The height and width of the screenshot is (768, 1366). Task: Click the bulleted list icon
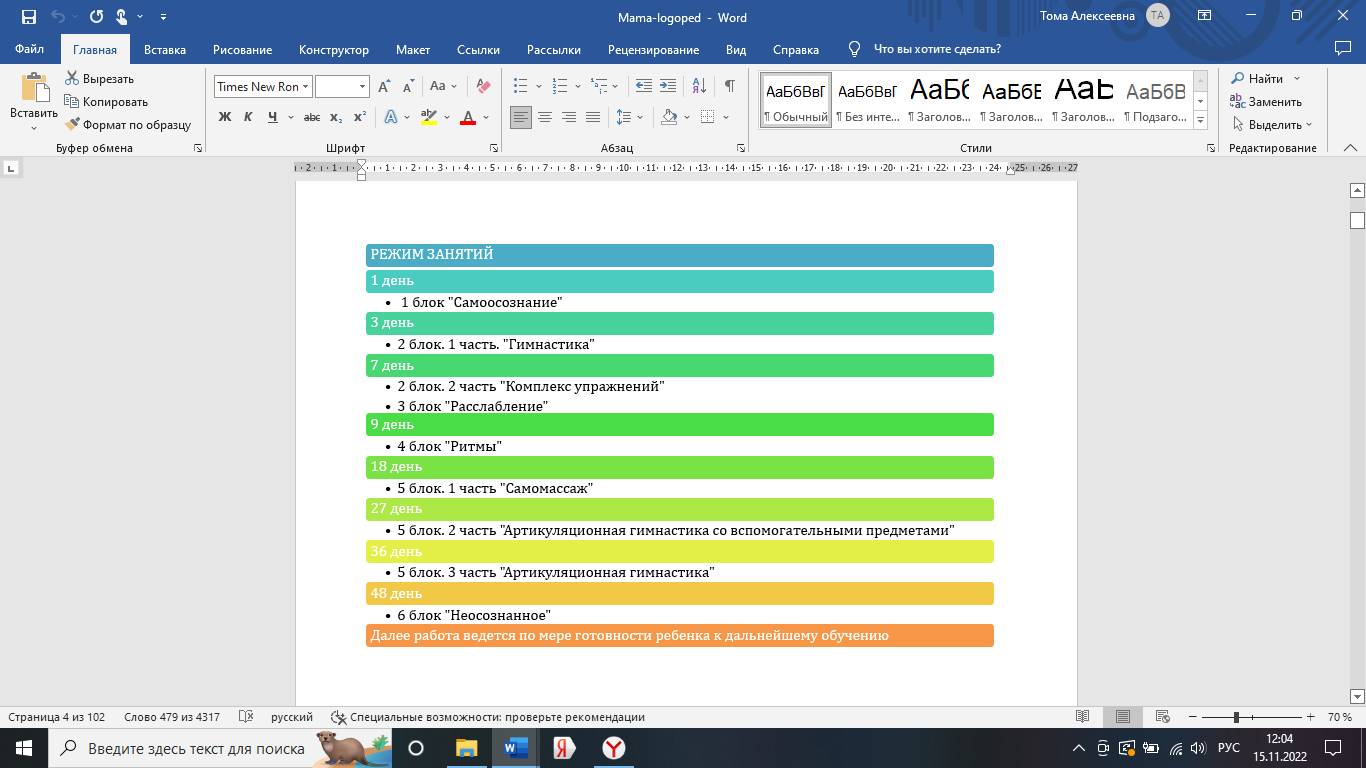pos(520,86)
